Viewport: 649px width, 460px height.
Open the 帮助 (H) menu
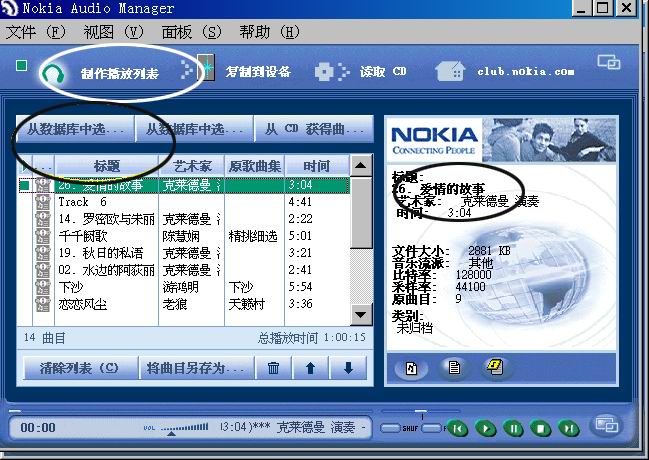click(x=269, y=32)
